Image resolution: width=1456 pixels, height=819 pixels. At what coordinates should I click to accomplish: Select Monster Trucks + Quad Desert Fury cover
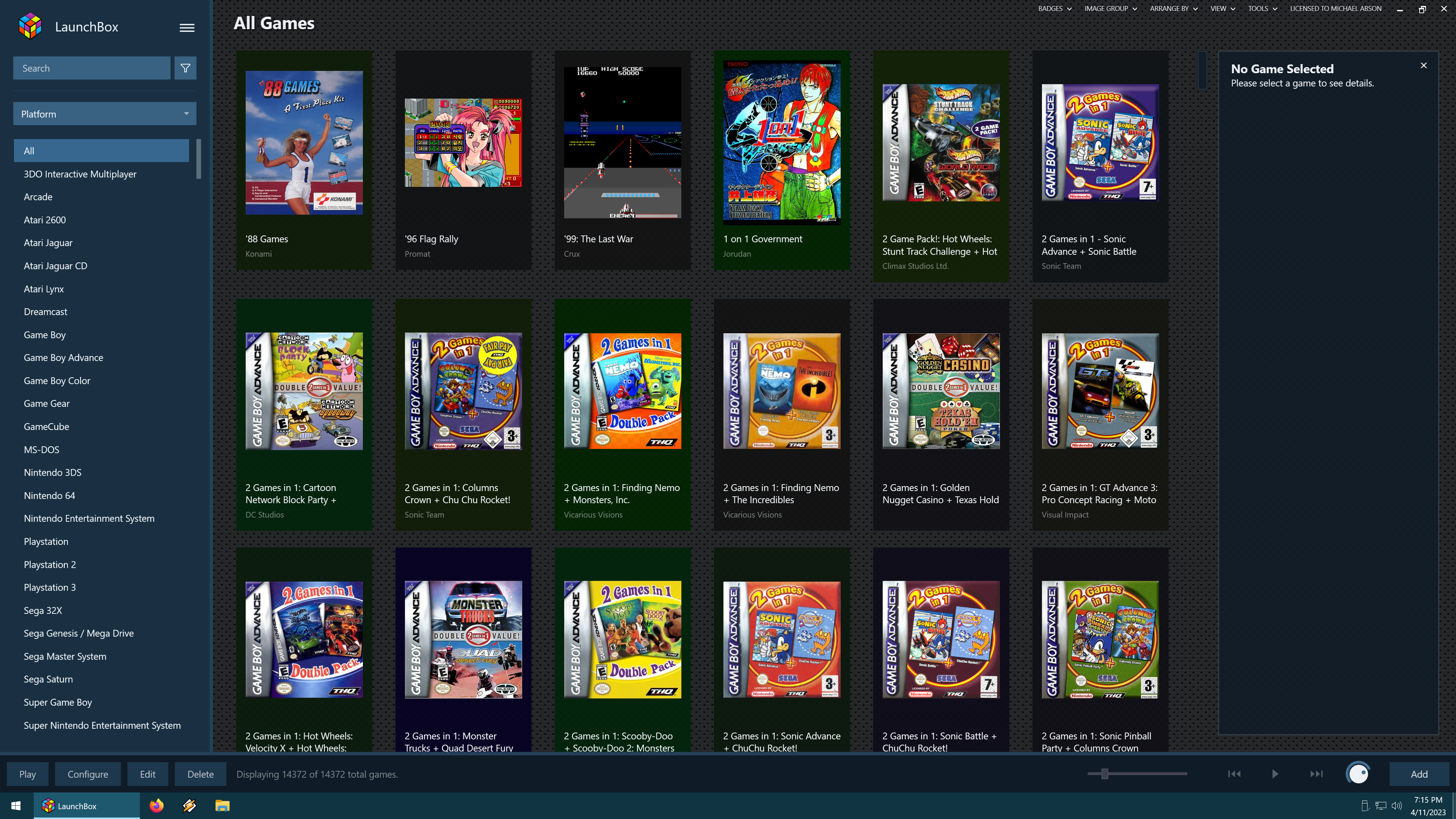[x=463, y=639]
